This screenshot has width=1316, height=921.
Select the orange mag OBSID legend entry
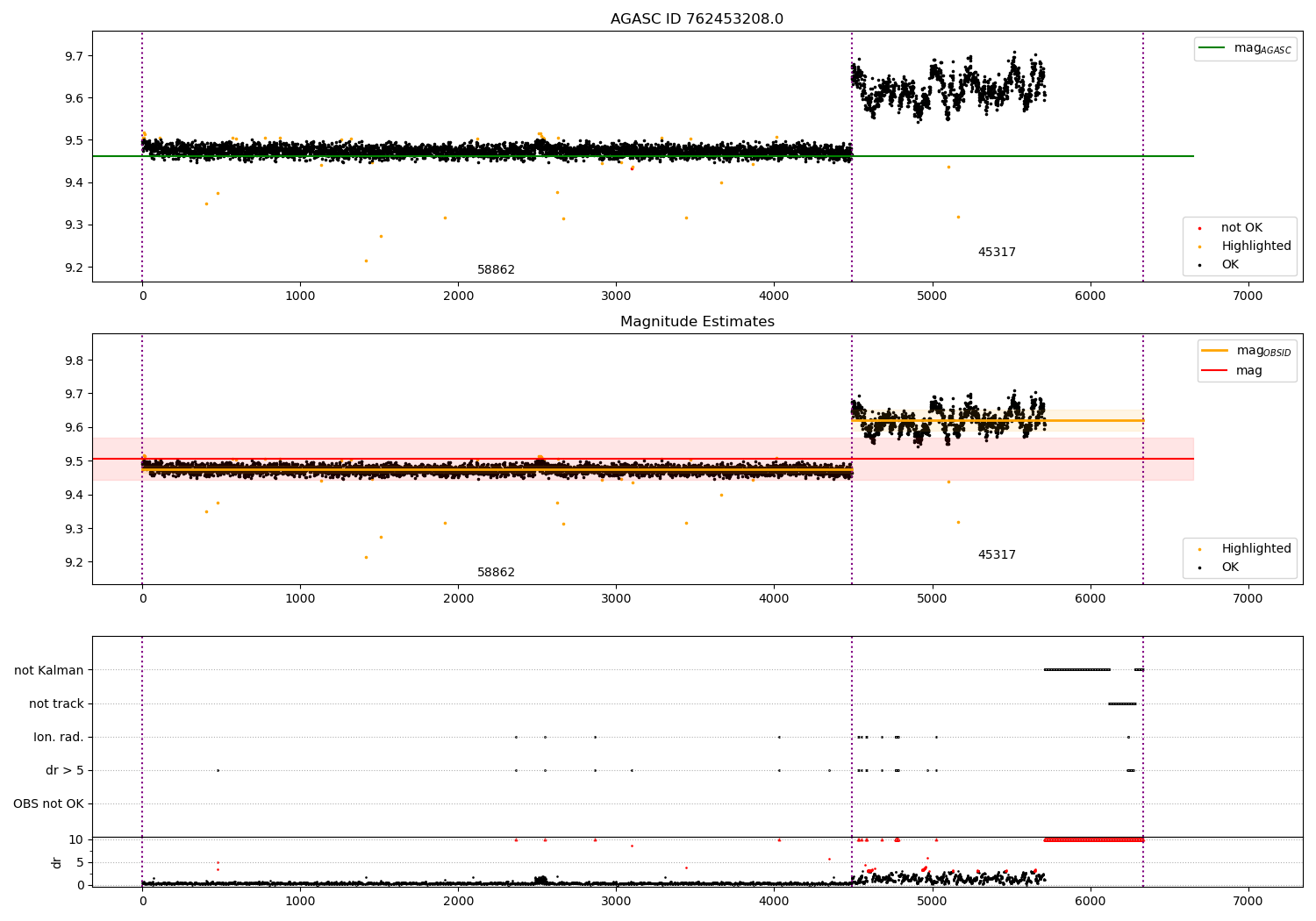coord(1247,351)
